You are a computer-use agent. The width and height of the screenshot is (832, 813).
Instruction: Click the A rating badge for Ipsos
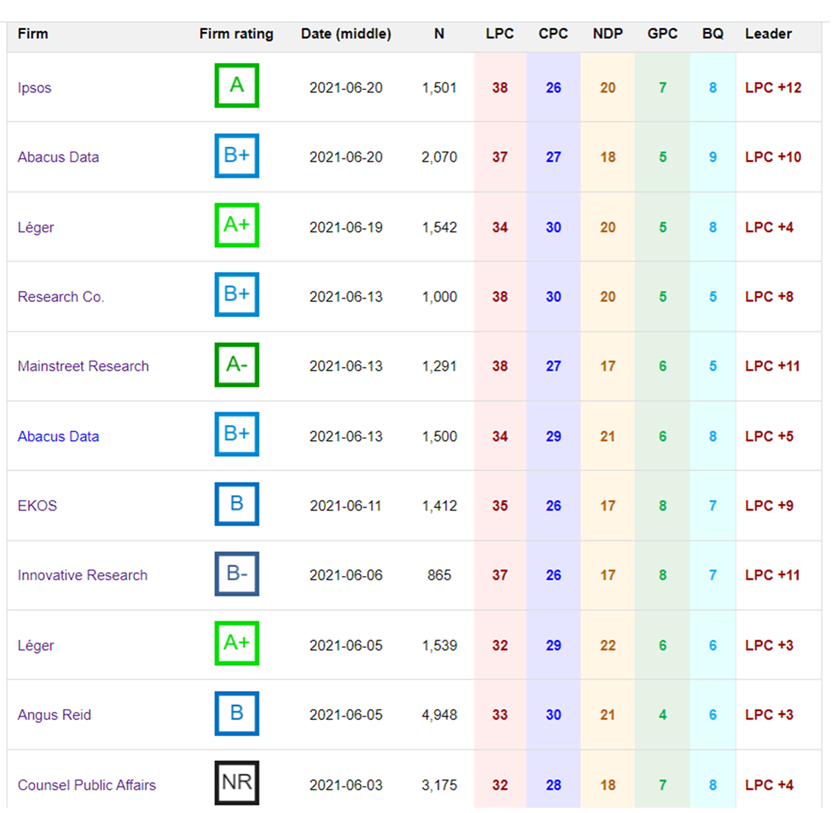coord(236,87)
